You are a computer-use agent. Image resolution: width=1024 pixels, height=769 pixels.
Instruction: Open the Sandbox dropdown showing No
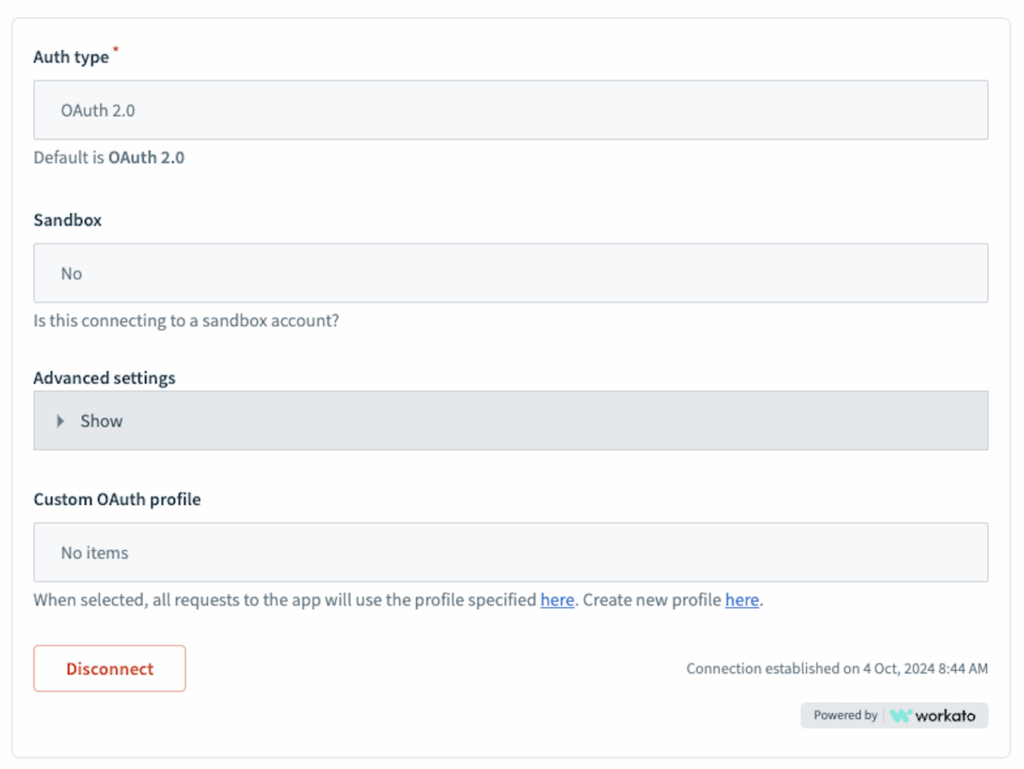(x=510, y=273)
